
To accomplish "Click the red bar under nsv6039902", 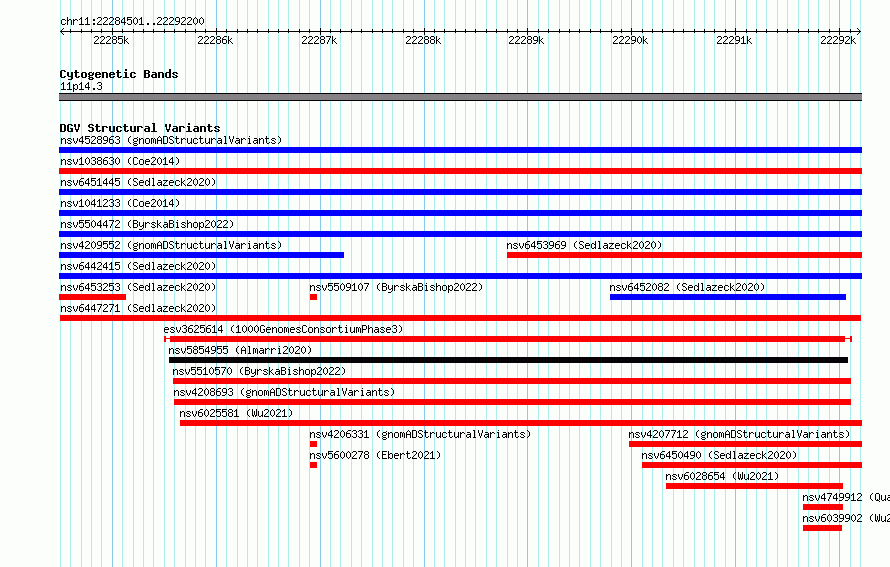I will 822,528.
